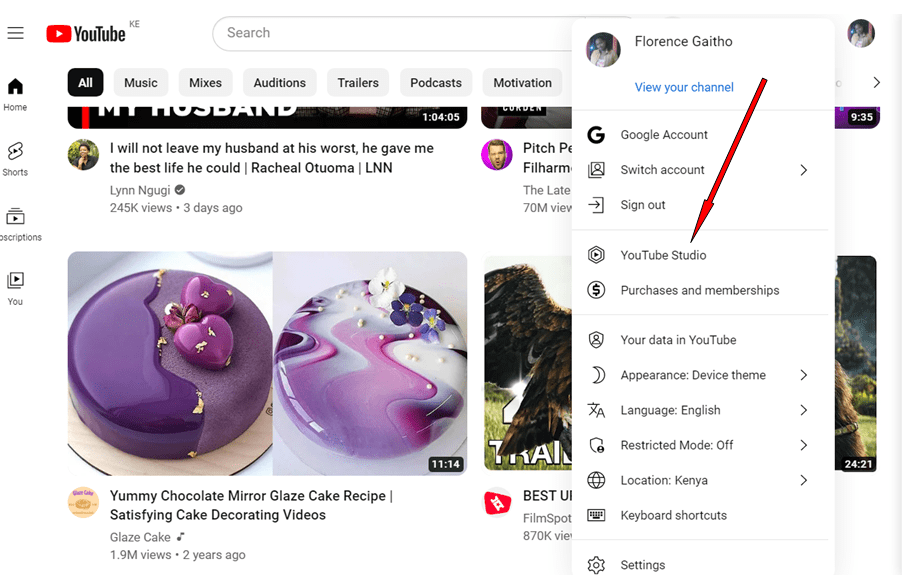Open the 24:21 video thumbnail
The image size is (902, 575).
[855, 363]
